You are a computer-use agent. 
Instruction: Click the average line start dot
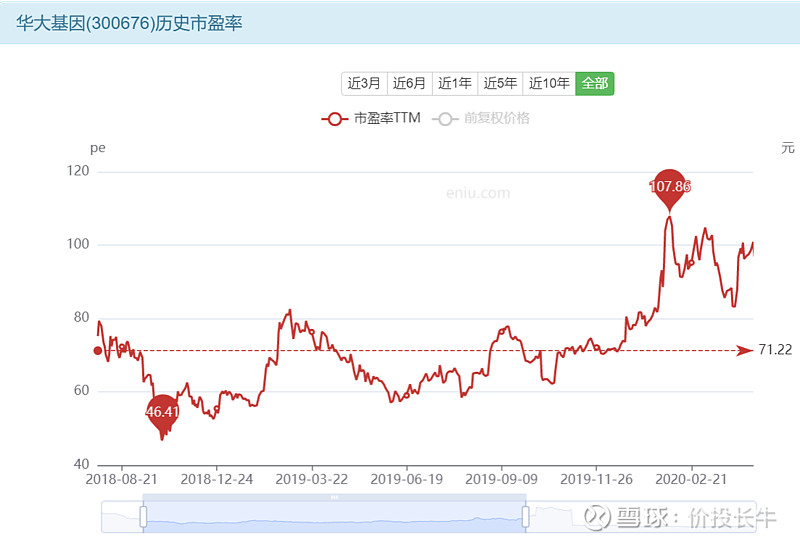(x=97, y=351)
